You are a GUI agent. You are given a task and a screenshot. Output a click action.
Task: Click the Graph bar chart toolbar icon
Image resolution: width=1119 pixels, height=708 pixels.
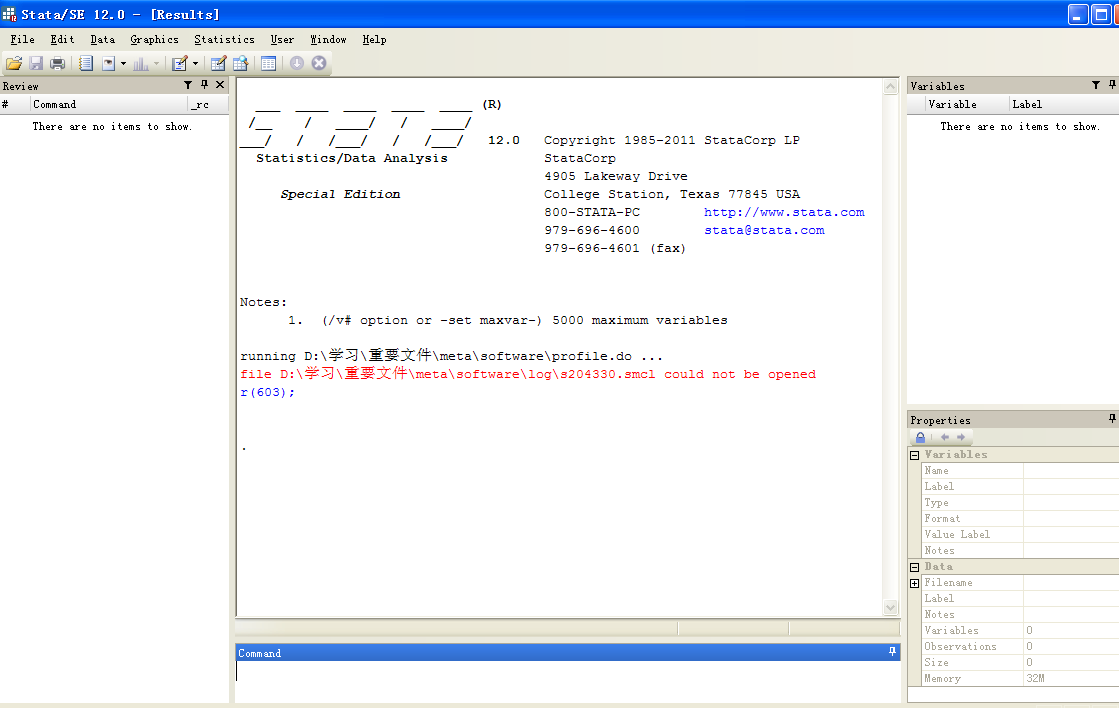[141, 64]
